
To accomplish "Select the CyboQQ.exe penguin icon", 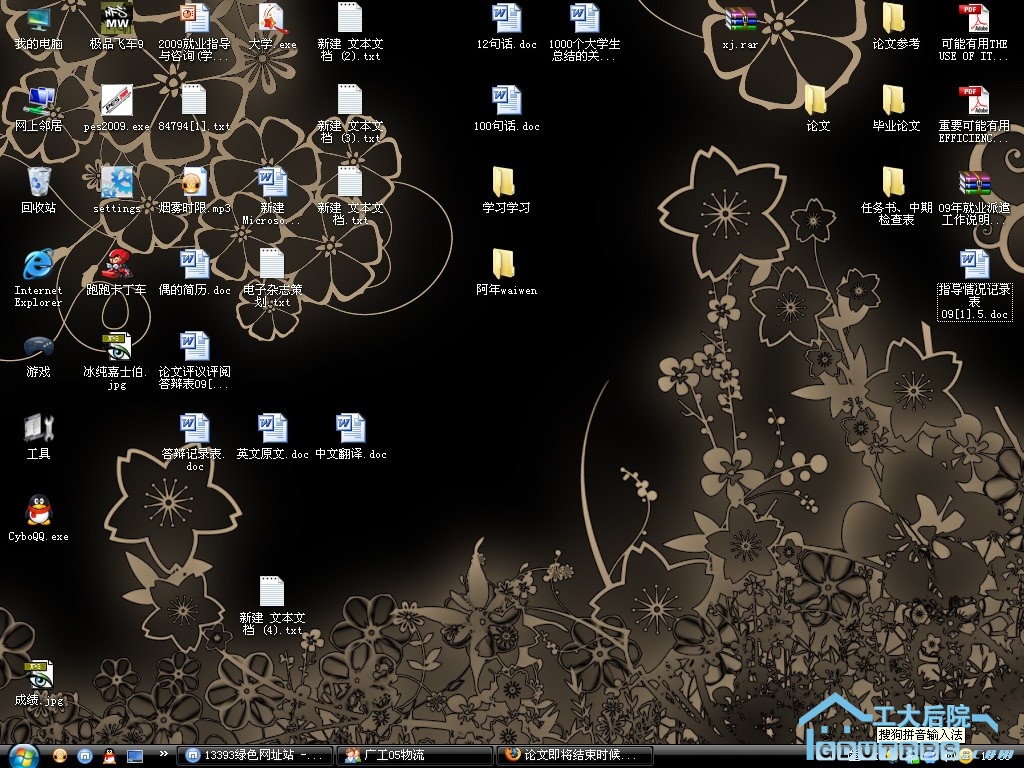I will 38,511.
